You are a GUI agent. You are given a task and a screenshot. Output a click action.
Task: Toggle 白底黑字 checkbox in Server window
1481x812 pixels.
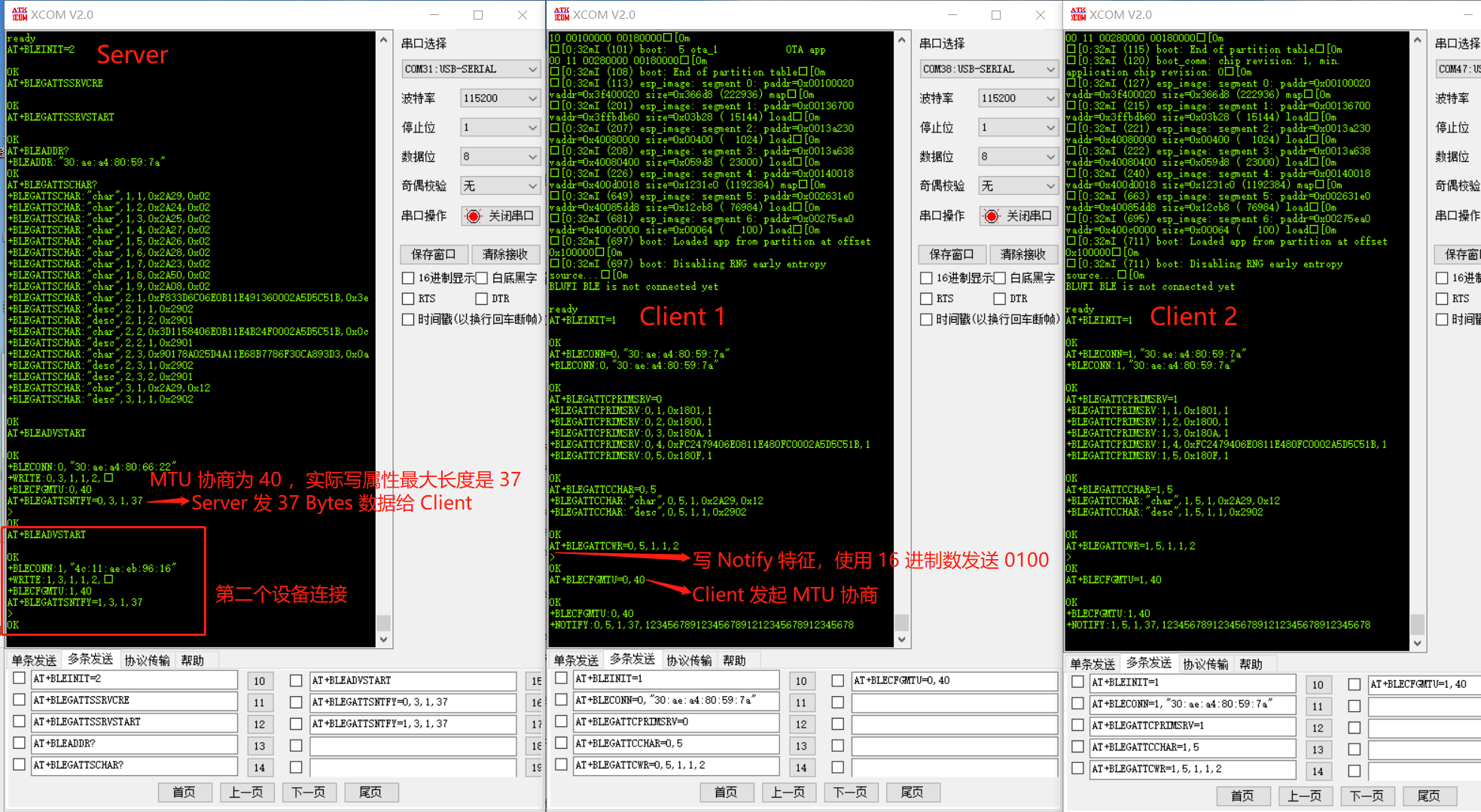click(x=482, y=278)
